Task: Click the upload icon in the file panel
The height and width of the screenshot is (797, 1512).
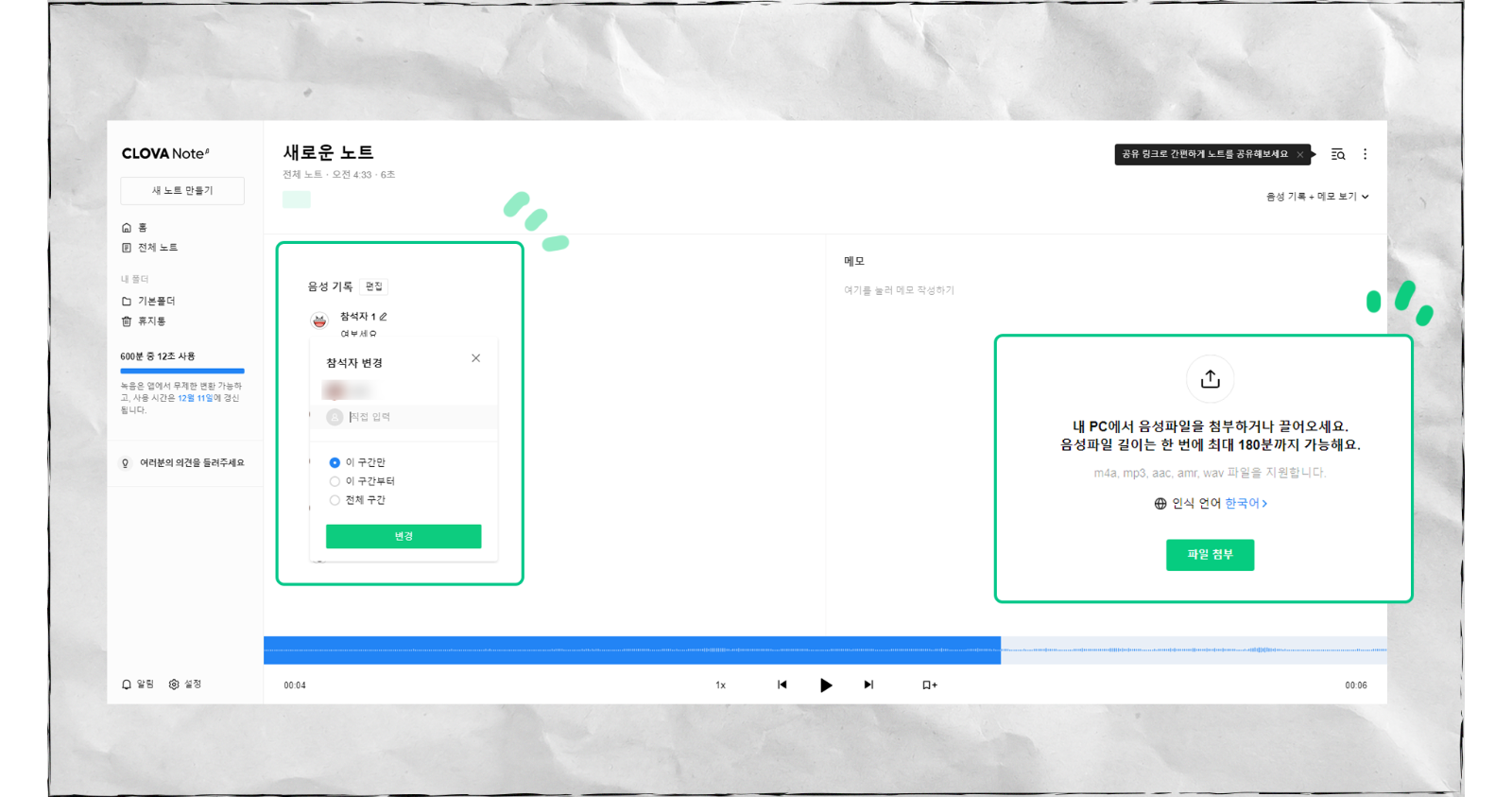Action: click(1210, 379)
